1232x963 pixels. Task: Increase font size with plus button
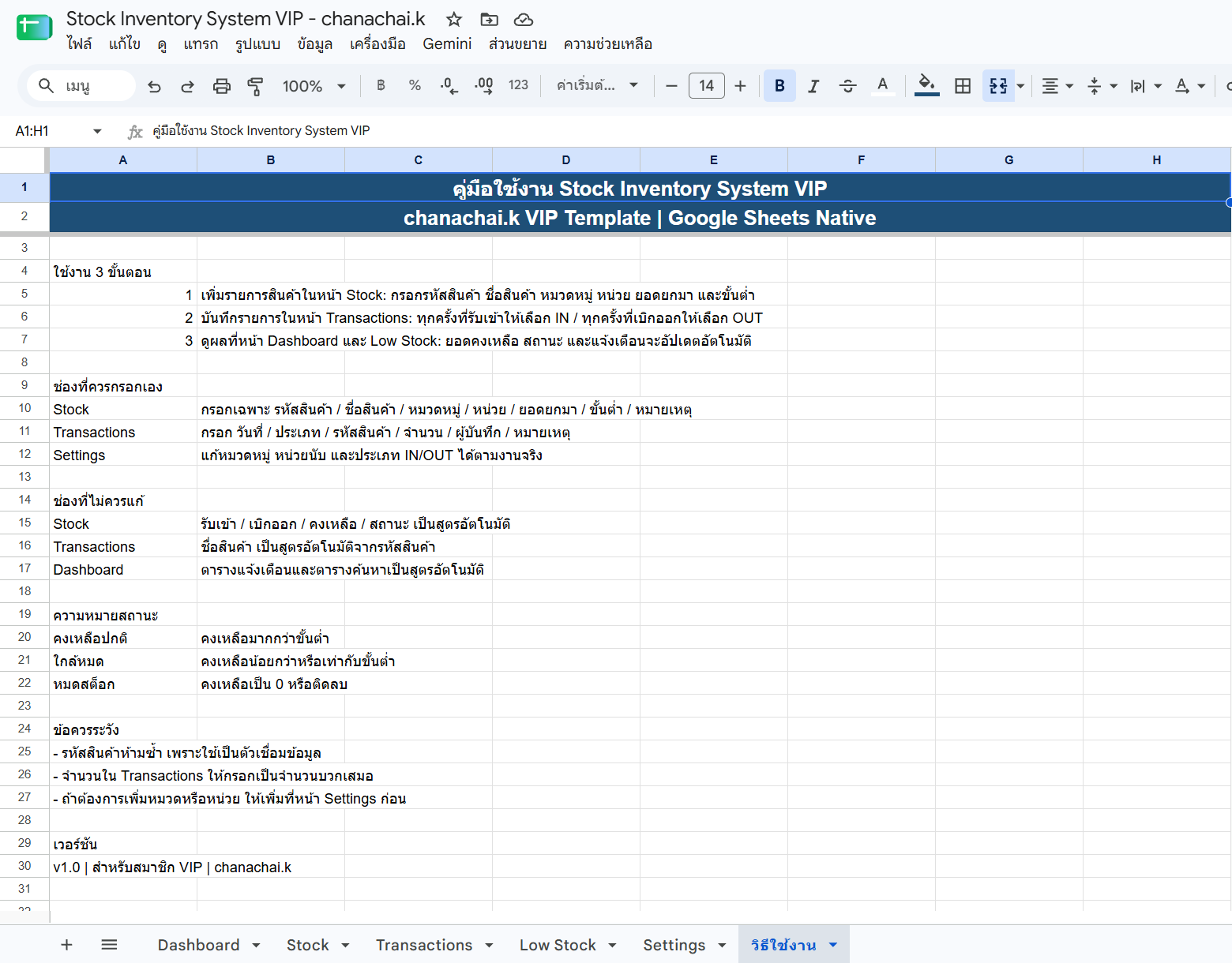pyautogui.click(x=740, y=85)
